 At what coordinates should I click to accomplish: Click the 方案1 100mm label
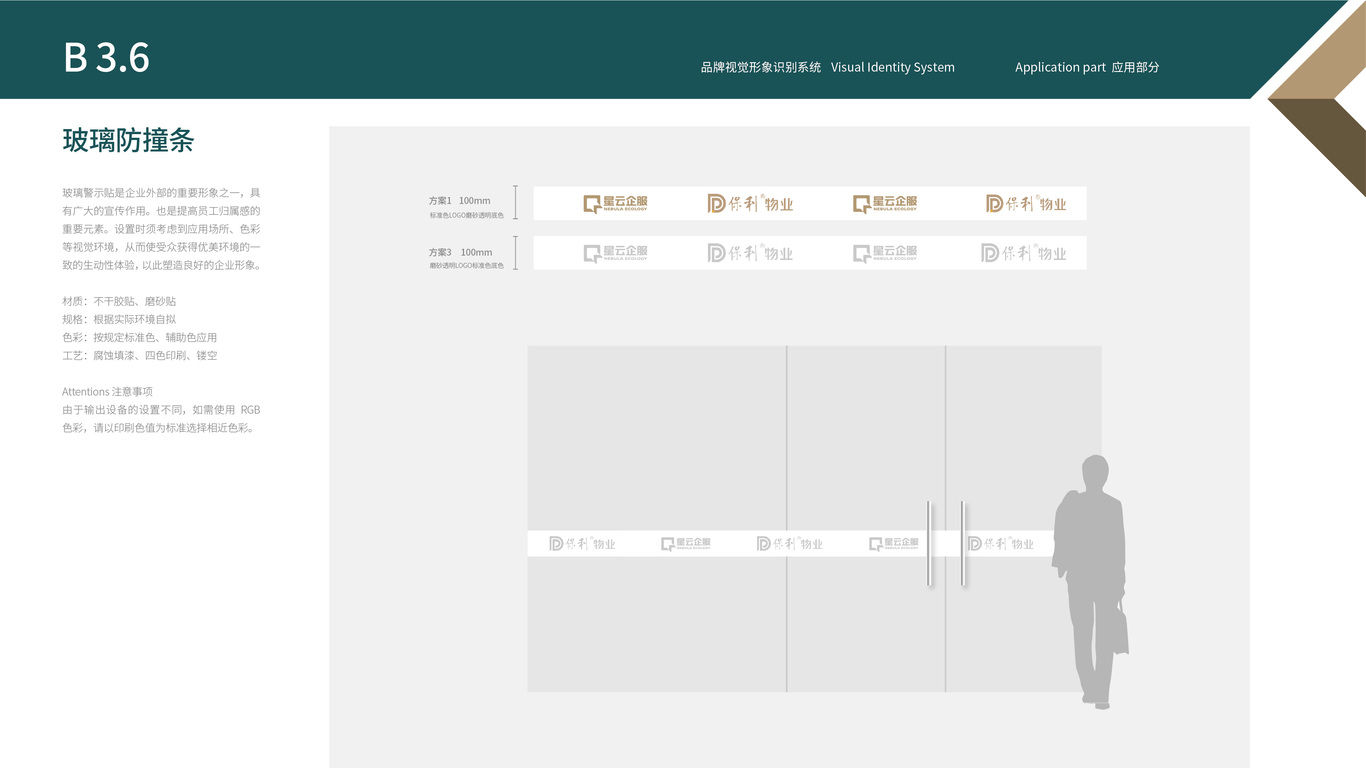[x=460, y=201]
